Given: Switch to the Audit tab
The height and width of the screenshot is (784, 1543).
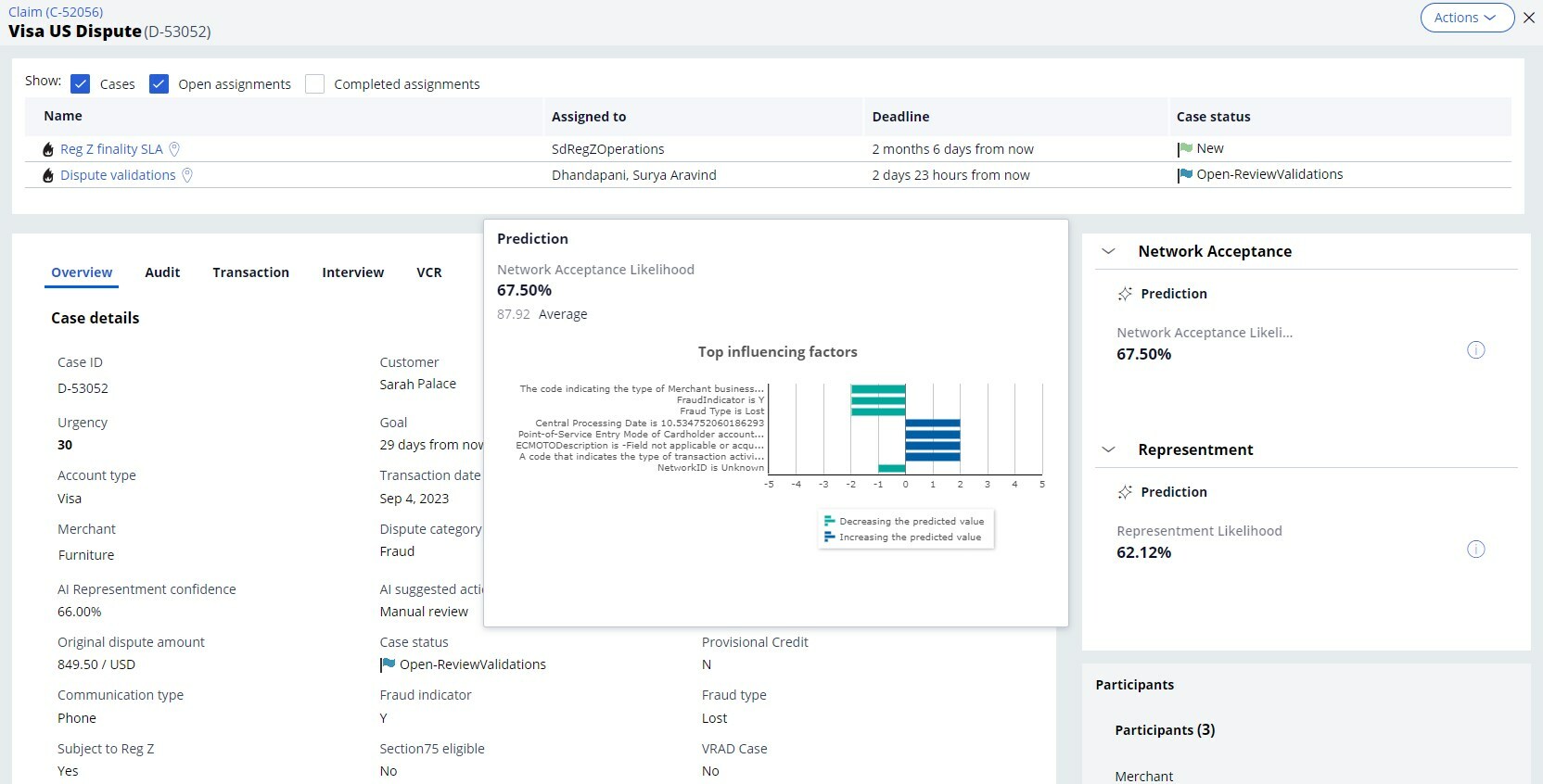Looking at the screenshot, I should (x=162, y=272).
